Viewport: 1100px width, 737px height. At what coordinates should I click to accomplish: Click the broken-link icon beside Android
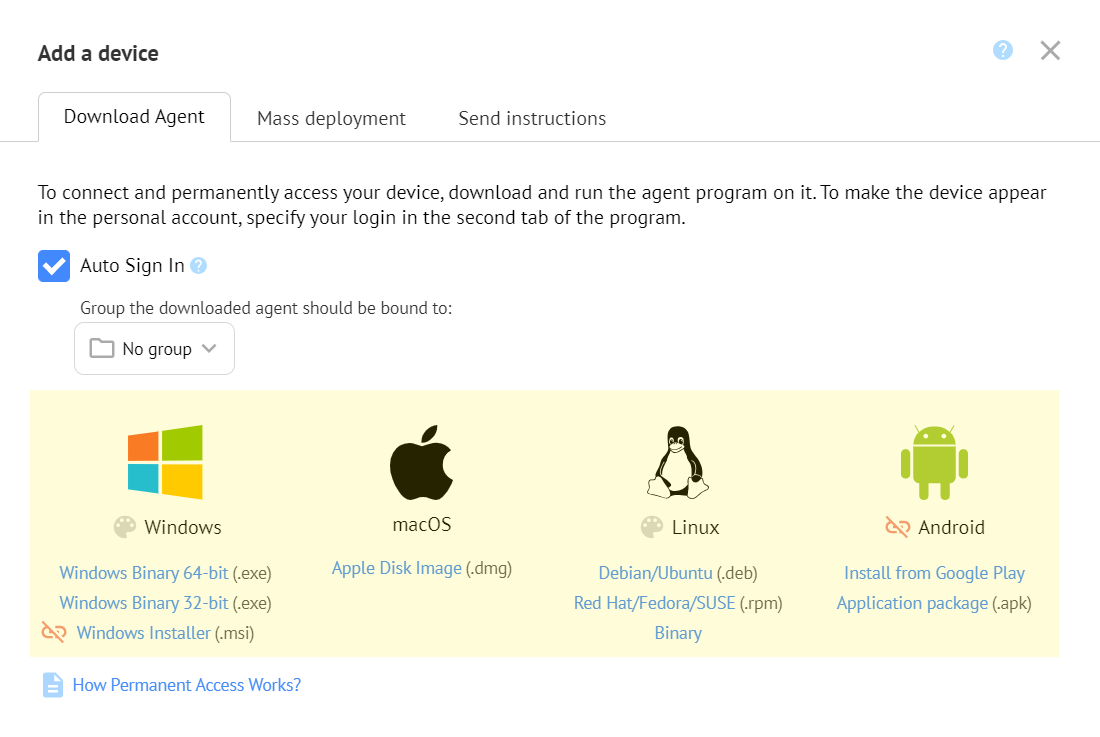click(897, 527)
